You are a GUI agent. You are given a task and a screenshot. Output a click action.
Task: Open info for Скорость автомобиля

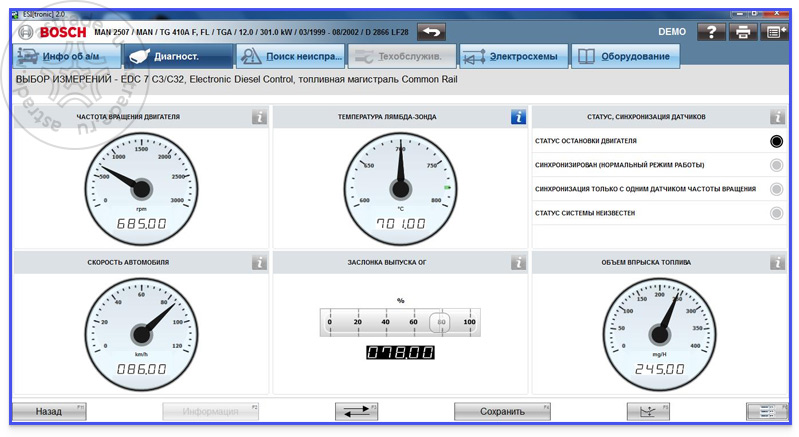[259, 263]
